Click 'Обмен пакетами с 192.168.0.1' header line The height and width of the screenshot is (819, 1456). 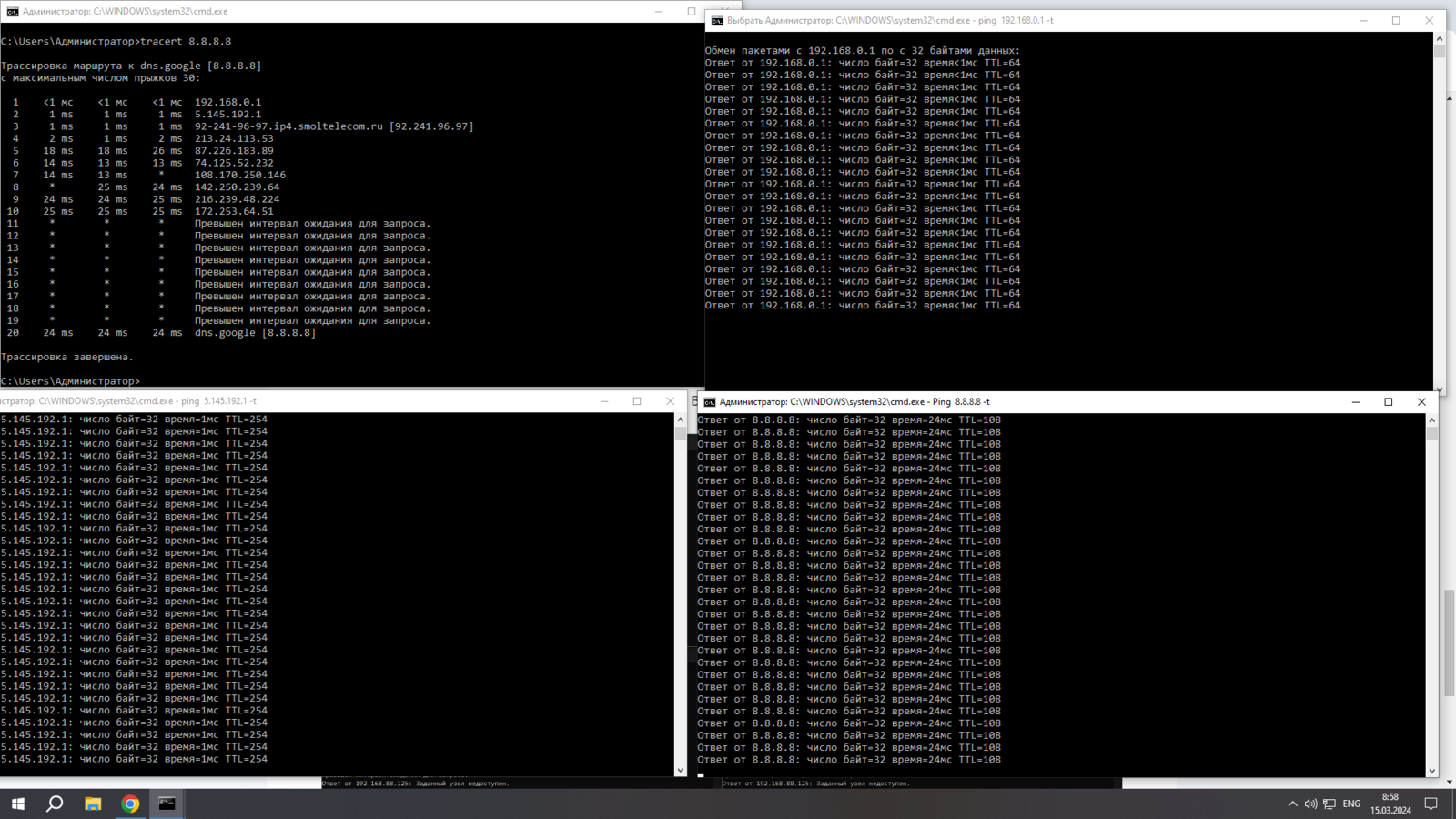coord(863,51)
